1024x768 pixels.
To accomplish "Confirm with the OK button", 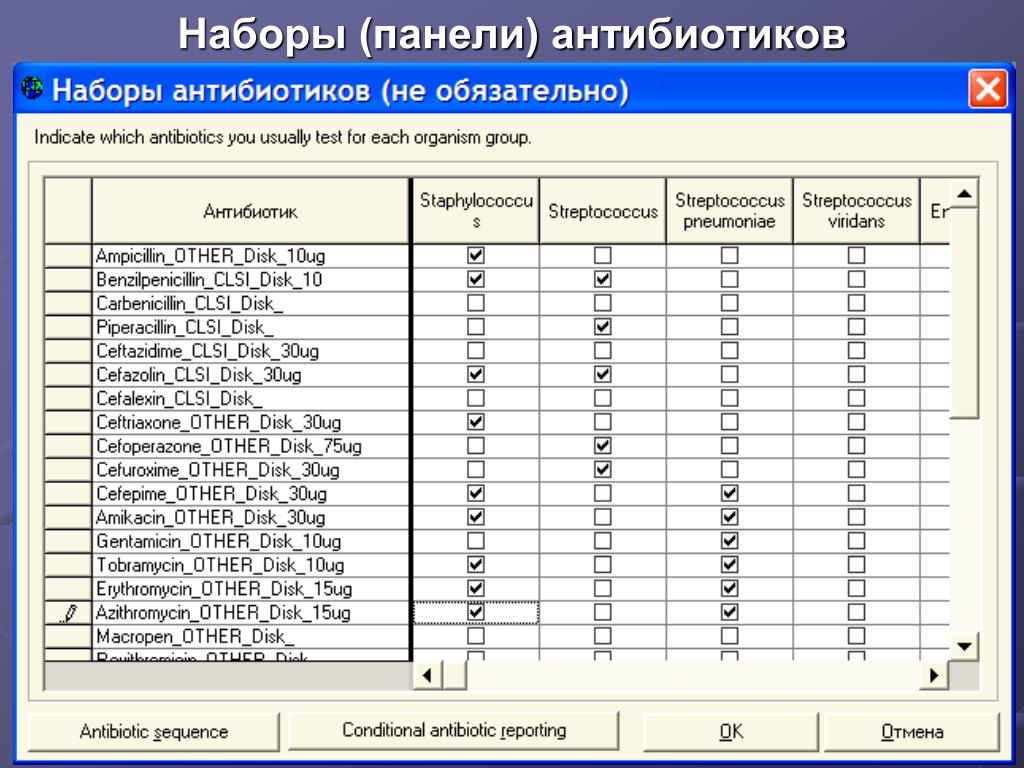I will click(731, 731).
